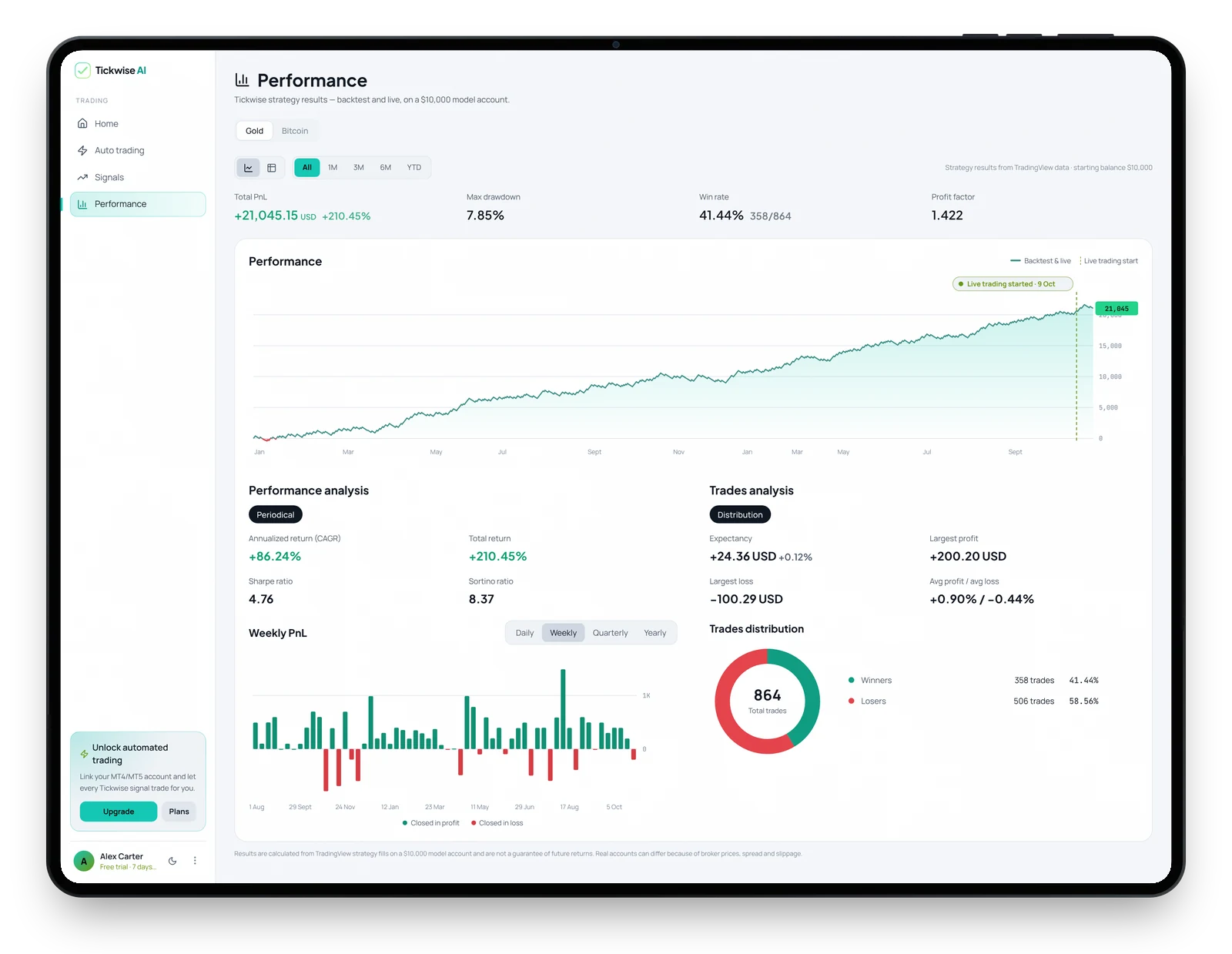Click the Live trading start legend entry

(1109, 261)
